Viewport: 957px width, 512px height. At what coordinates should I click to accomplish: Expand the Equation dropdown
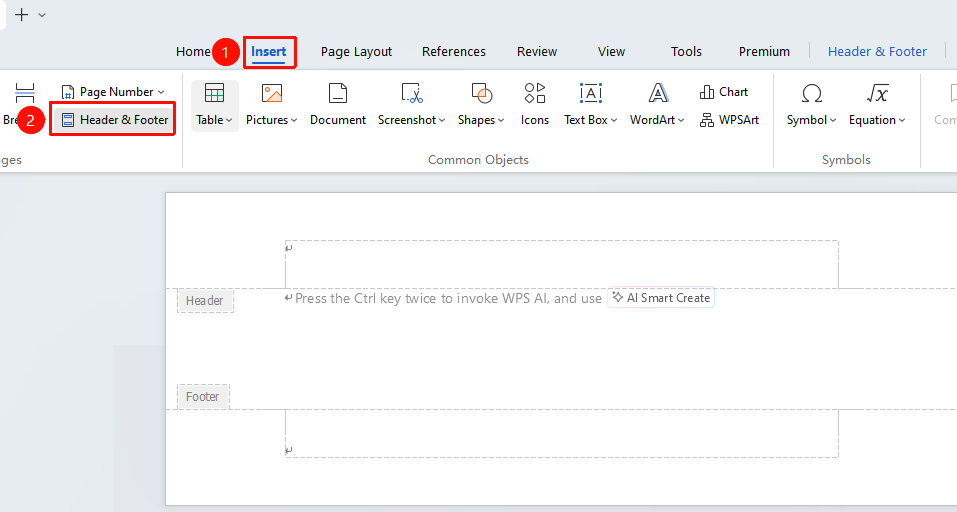coord(901,120)
